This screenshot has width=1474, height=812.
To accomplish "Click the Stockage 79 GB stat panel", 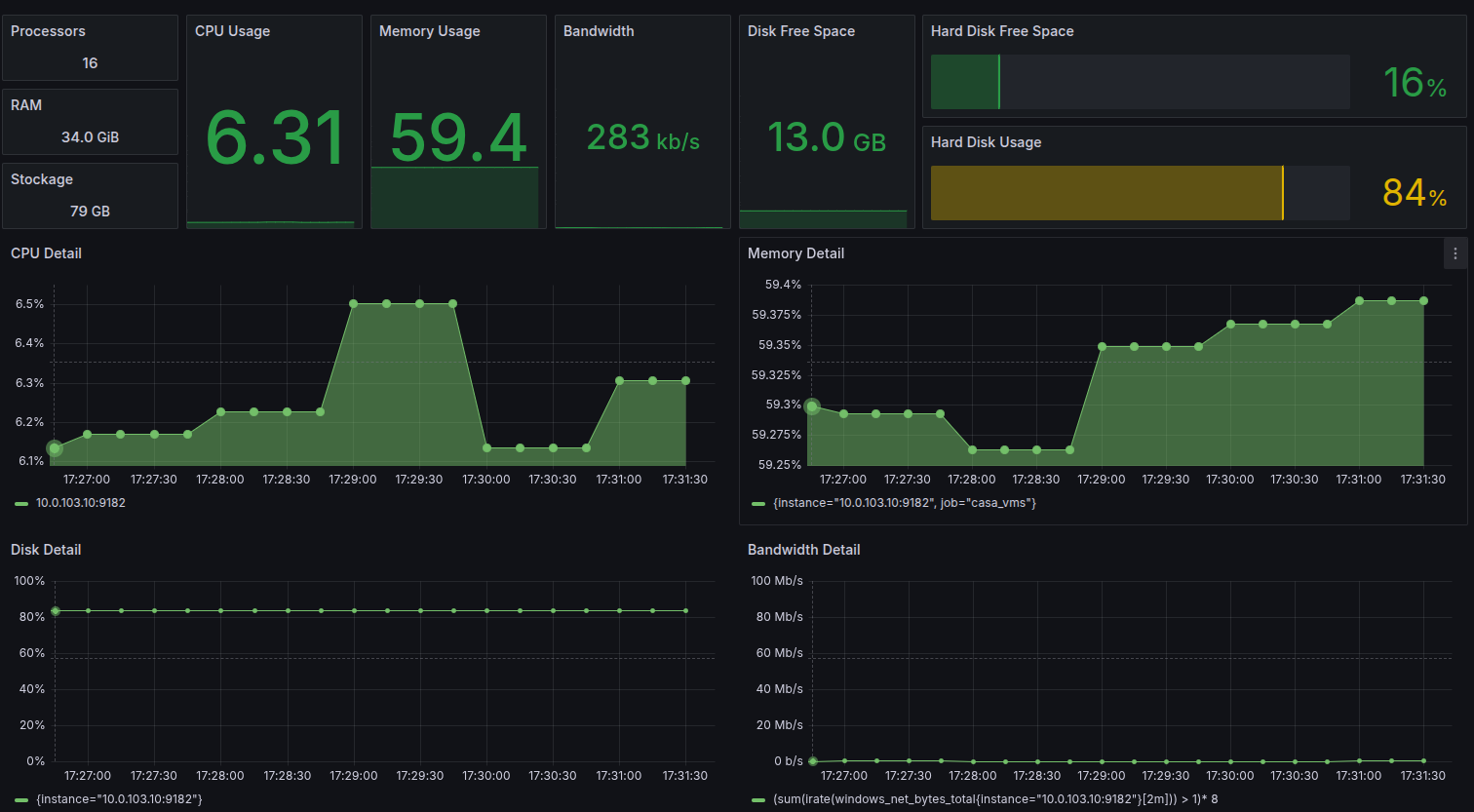I will click(x=90, y=211).
